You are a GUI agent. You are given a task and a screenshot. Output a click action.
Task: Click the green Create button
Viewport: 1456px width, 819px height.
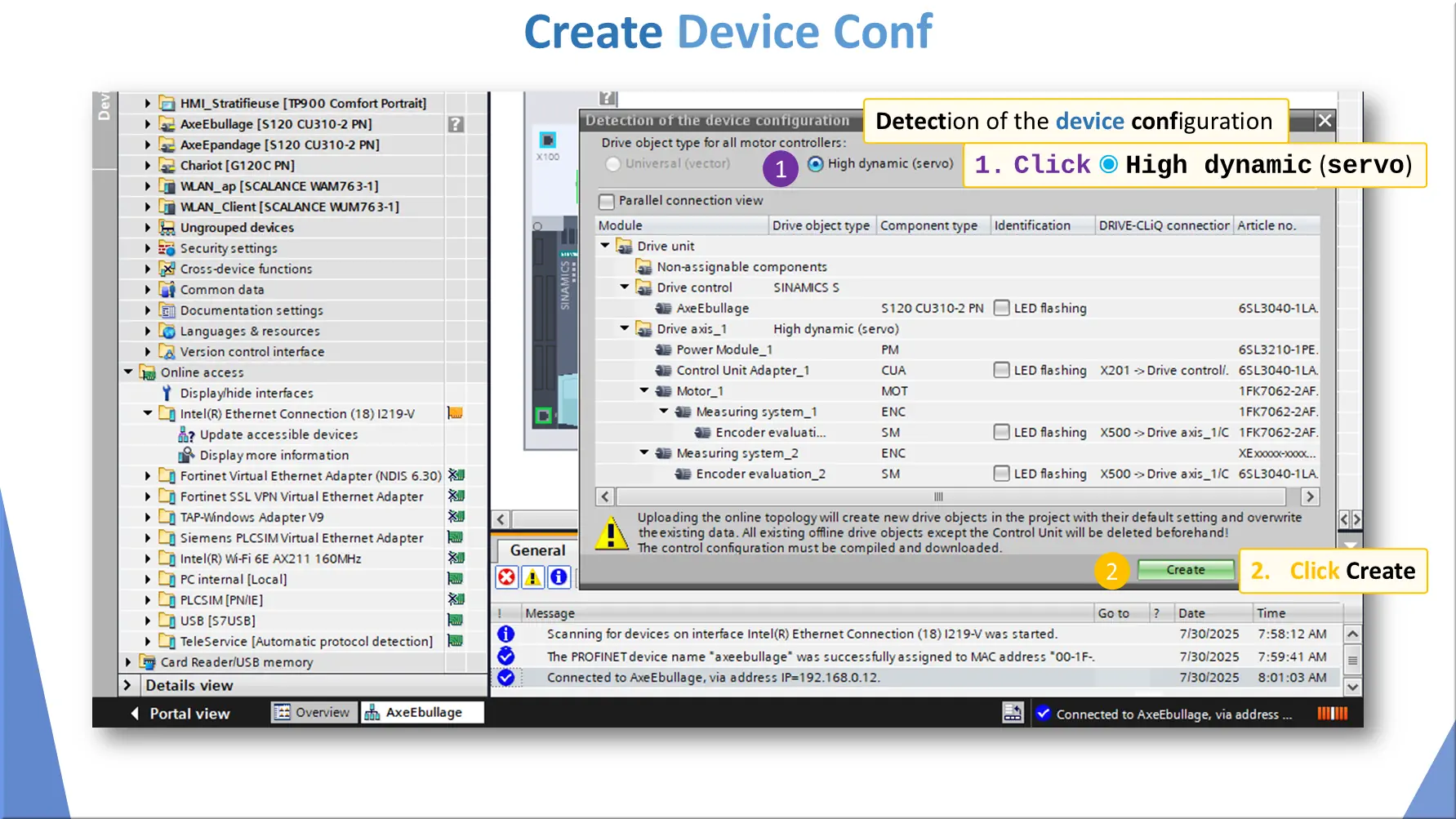point(1185,570)
